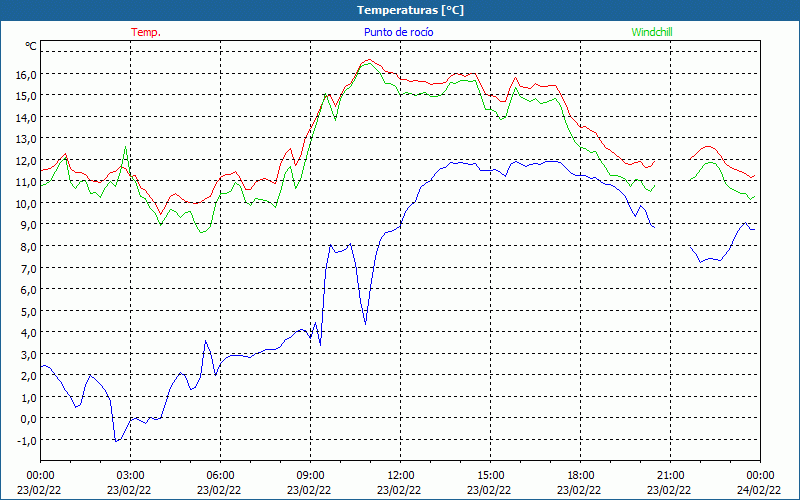Click the 13,0 y-axis value
The width and height of the screenshot is (800, 500).
point(27,139)
